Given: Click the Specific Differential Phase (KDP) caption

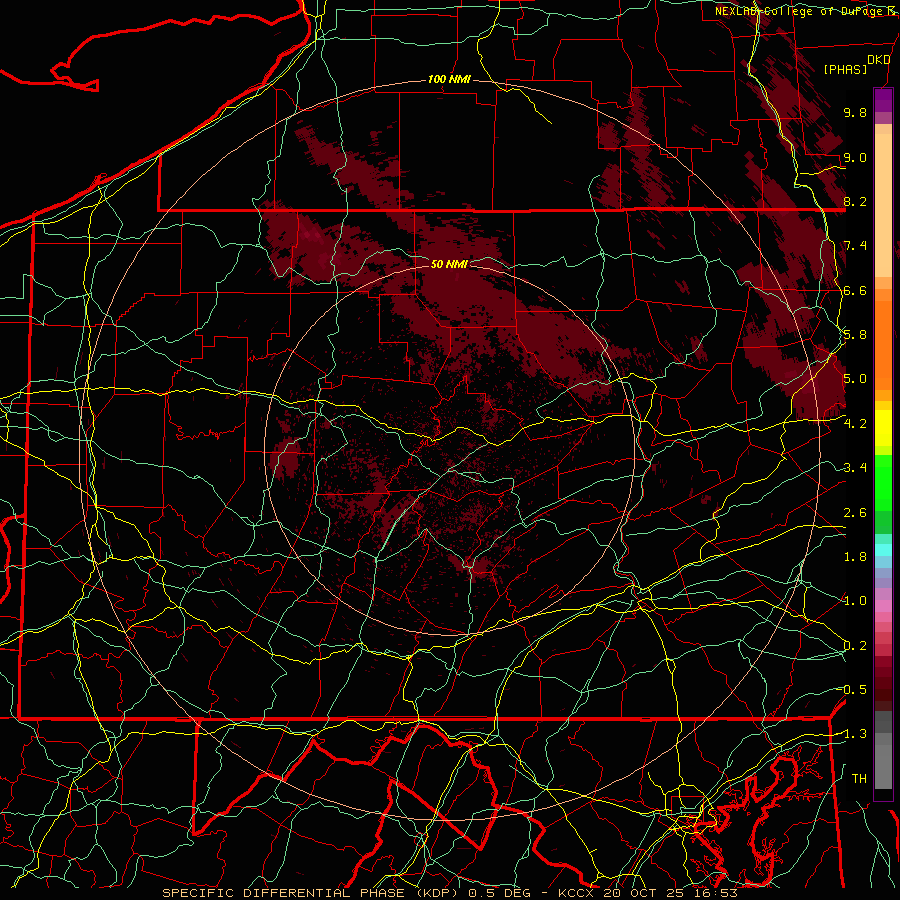Looking at the screenshot, I should (x=311, y=893).
